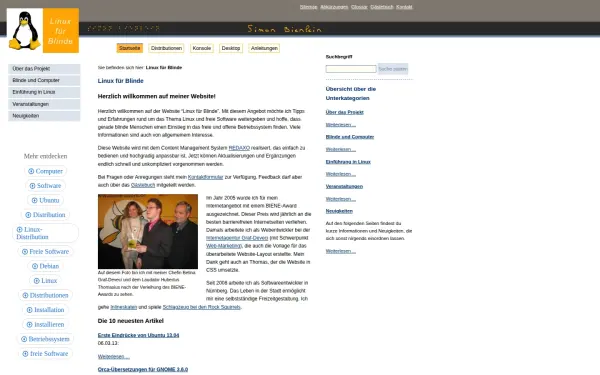This screenshot has height=375, width=600.
Task: Go to the Desktop tab
Action: click(x=231, y=48)
